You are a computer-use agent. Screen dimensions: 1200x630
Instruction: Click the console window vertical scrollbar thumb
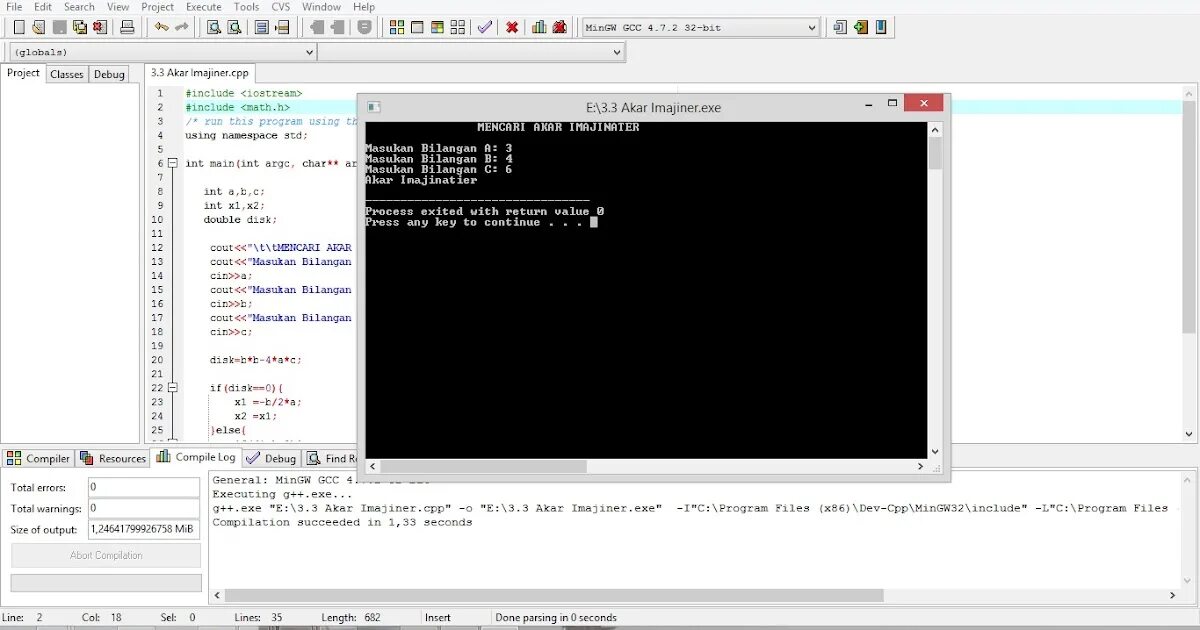click(935, 153)
